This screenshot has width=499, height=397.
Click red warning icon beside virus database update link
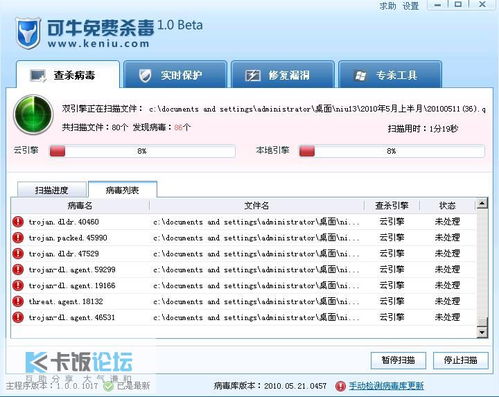pos(340,386)
